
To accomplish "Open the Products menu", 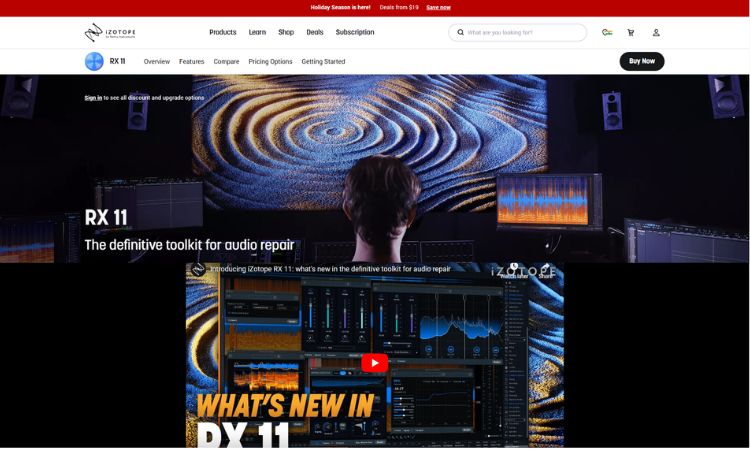I will click(223, 32).
